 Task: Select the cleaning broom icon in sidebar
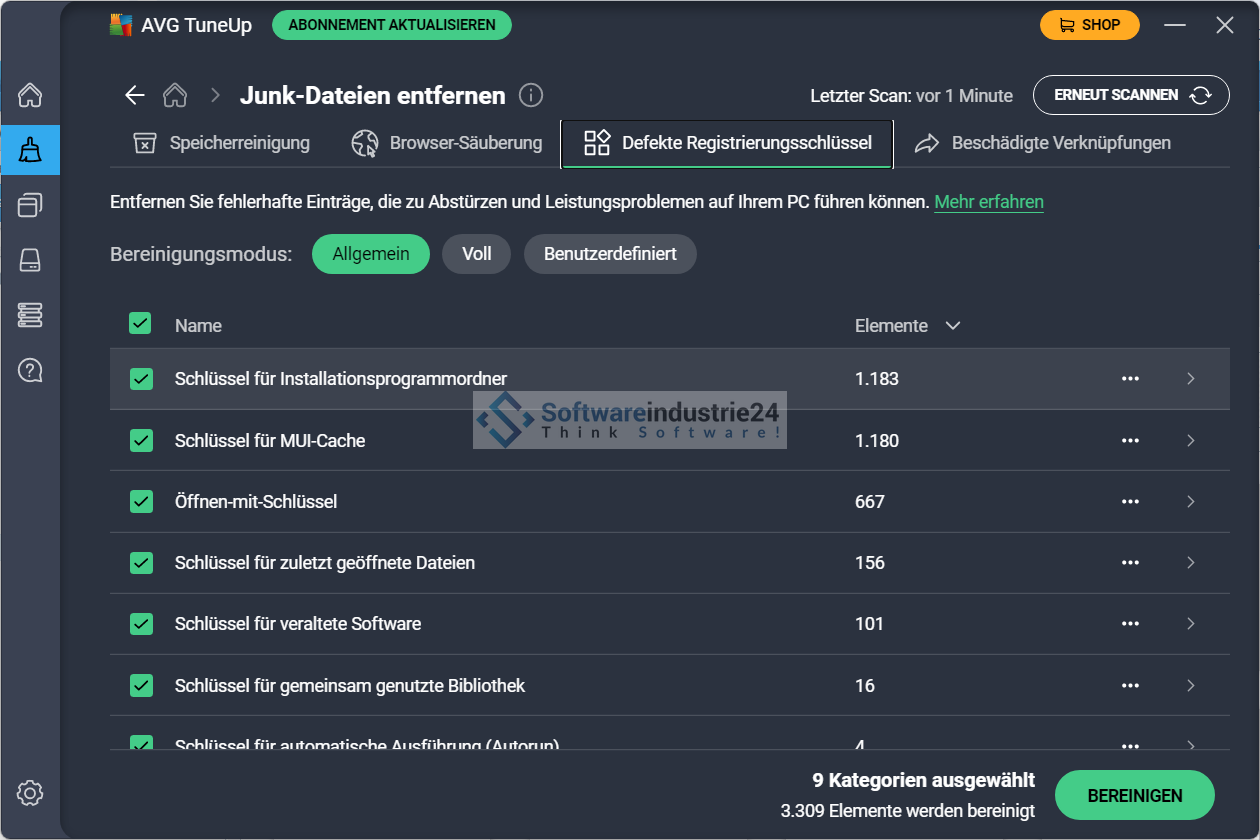pyautogui.click(x=30, y=151)
